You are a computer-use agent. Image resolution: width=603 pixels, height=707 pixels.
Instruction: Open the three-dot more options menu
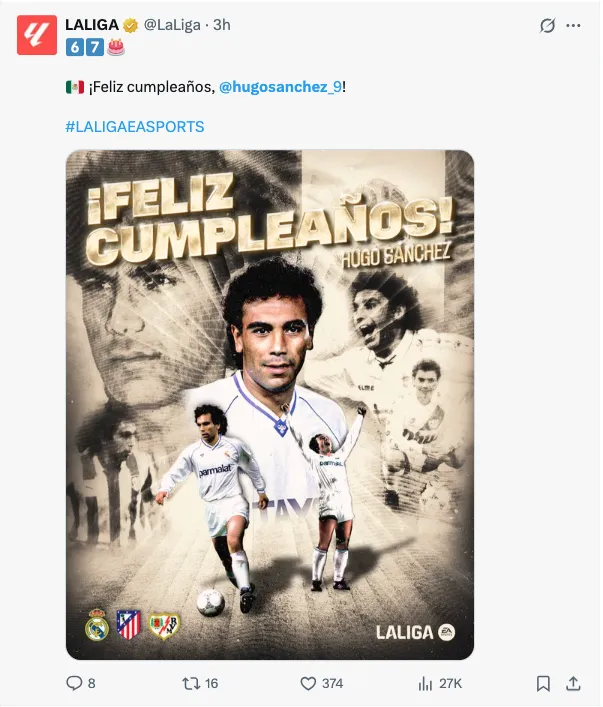tap(573, 26)
